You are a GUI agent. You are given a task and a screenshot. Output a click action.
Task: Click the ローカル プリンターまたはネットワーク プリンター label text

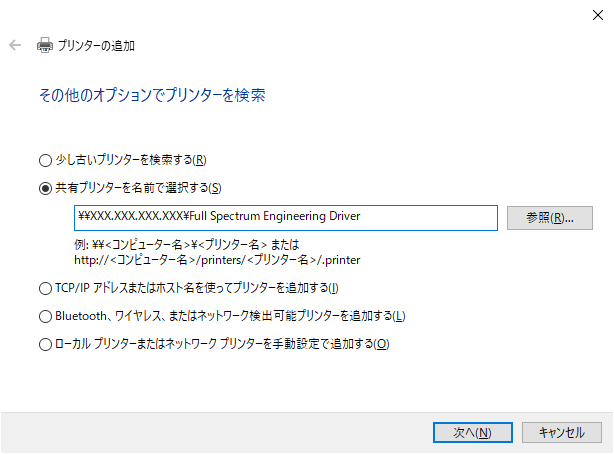tap(222, 344)
